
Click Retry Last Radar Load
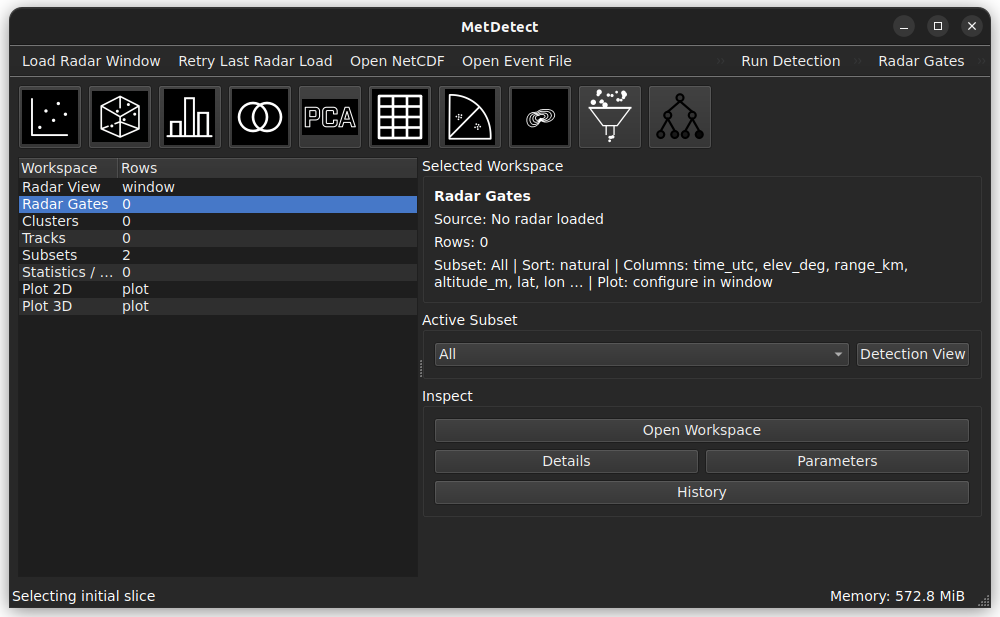[x=255, y=61]
